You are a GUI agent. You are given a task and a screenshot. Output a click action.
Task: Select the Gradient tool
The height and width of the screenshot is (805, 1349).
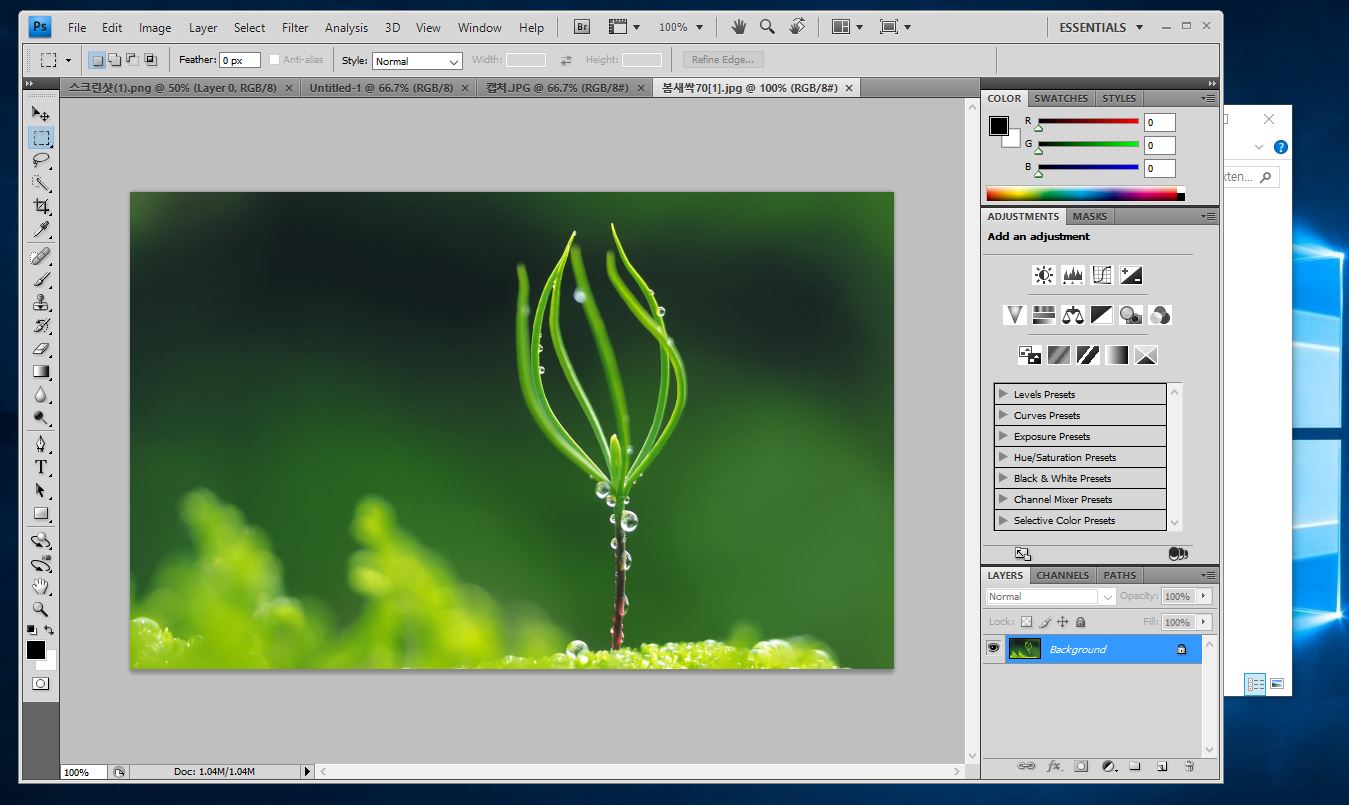point(41,372)
